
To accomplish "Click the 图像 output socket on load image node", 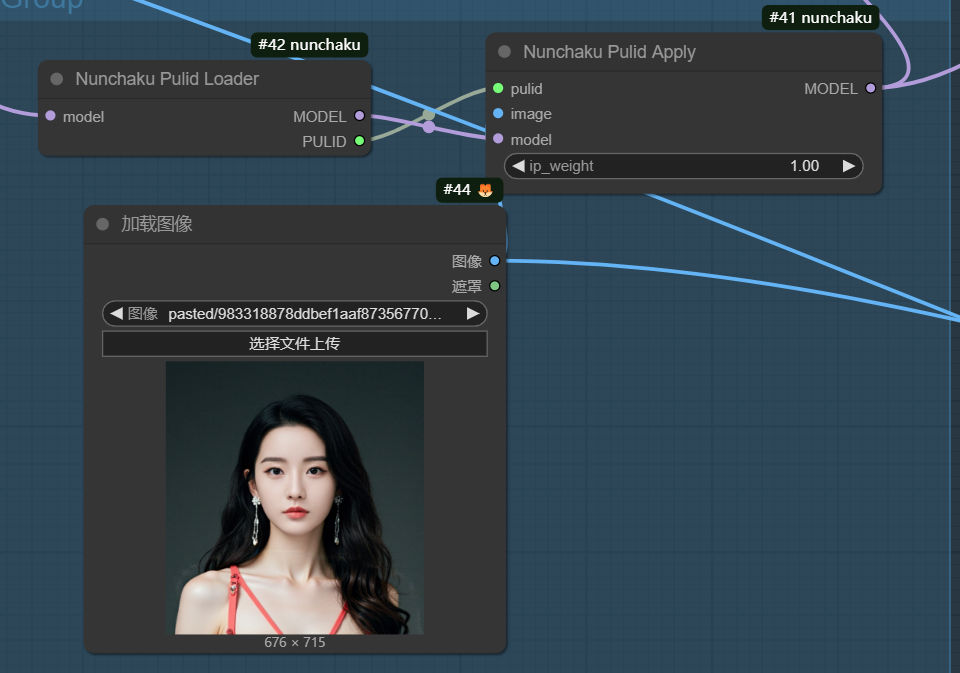I will [495, 261].
